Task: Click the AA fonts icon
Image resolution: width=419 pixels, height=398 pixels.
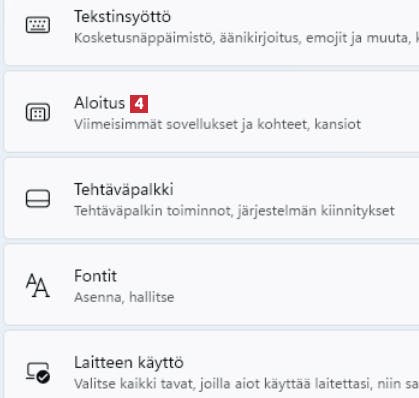Action: click(38, 285)
